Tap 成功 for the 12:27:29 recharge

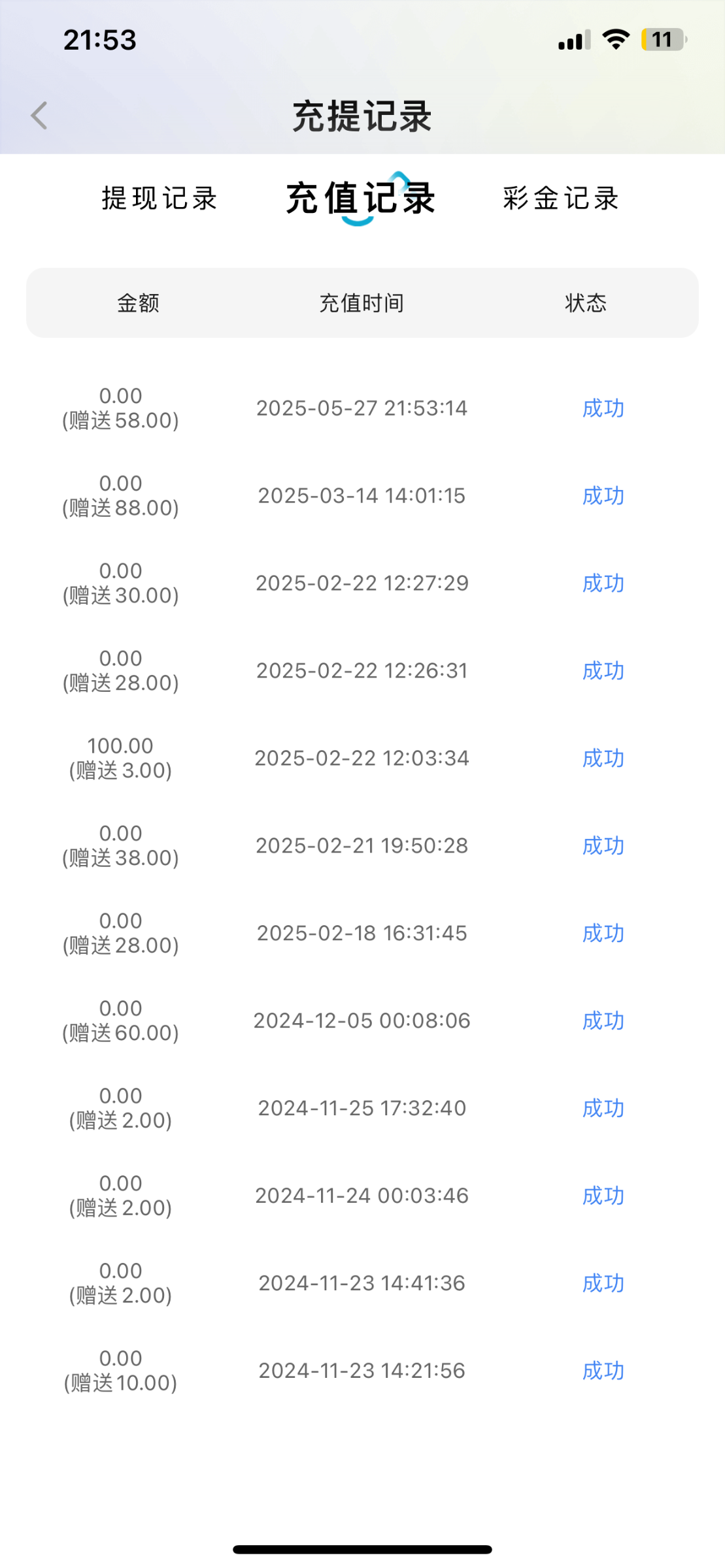603,583
